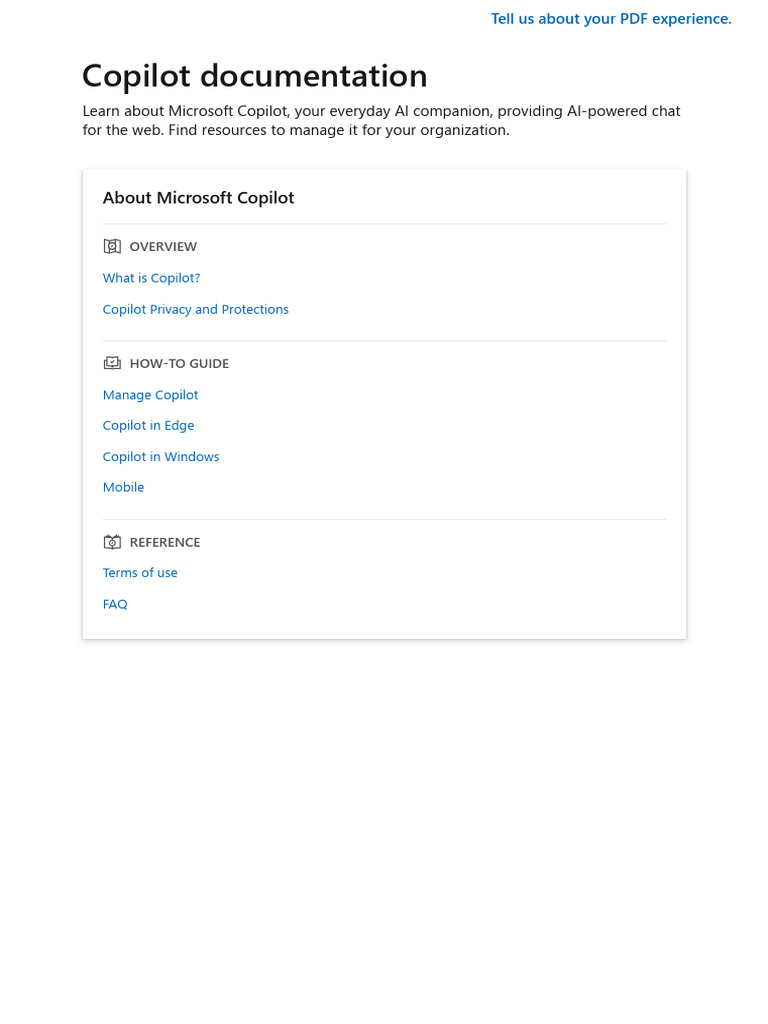Open the What is Copilot? link

point(151,278)
